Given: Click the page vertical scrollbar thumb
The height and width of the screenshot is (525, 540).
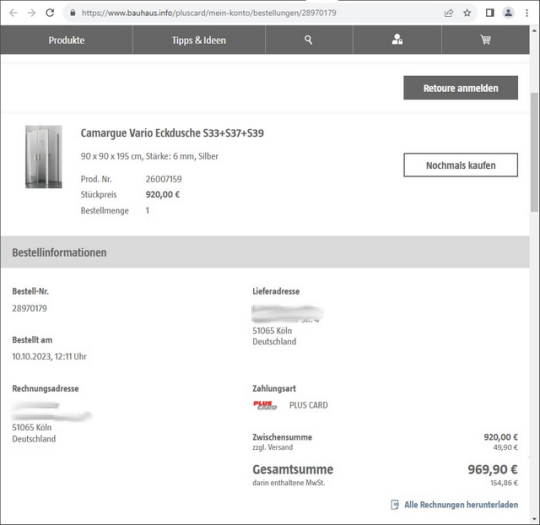Looking at the screenshot, I should (534, 152).
